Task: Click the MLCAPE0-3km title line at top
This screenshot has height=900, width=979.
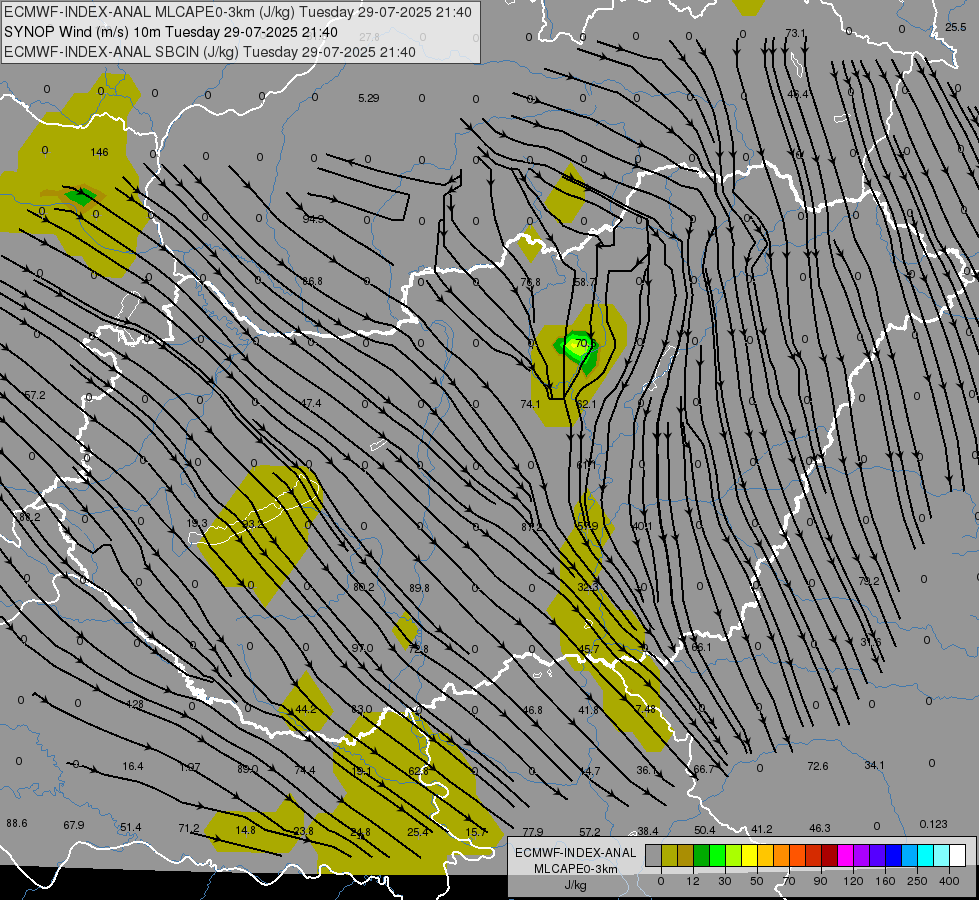Action: [x=238, y=12]
